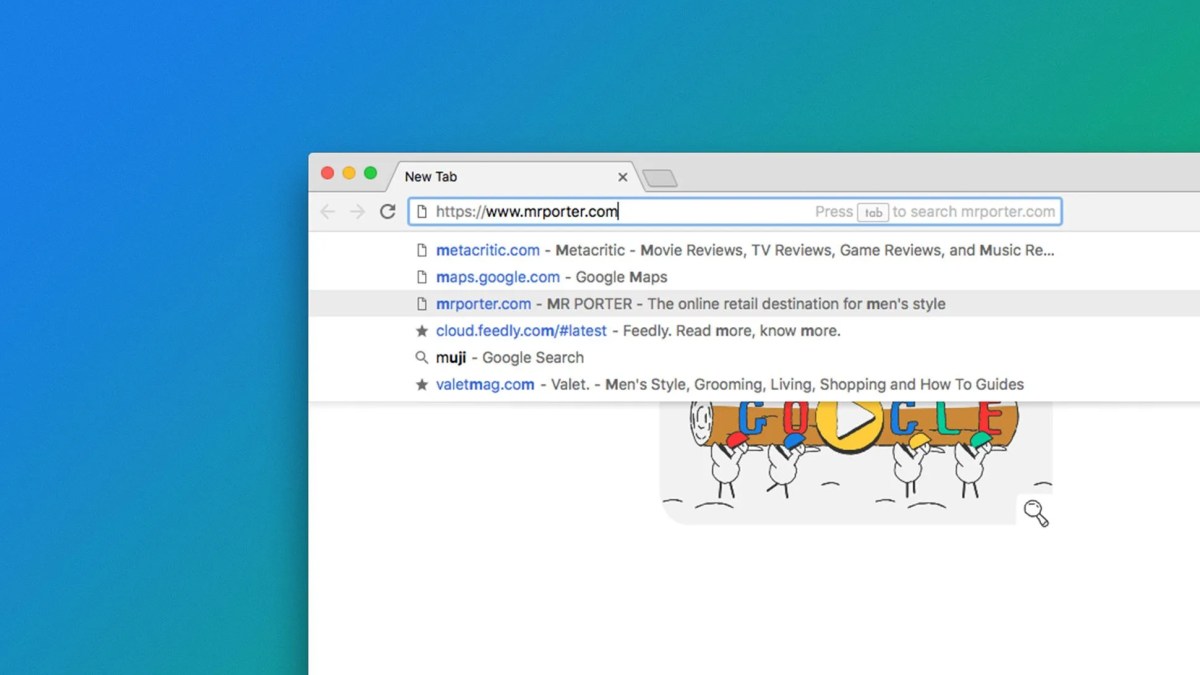This screenshot has height=675, width=1200.
Task: Click the green fullscreen window button
Action: coord(370,173)
